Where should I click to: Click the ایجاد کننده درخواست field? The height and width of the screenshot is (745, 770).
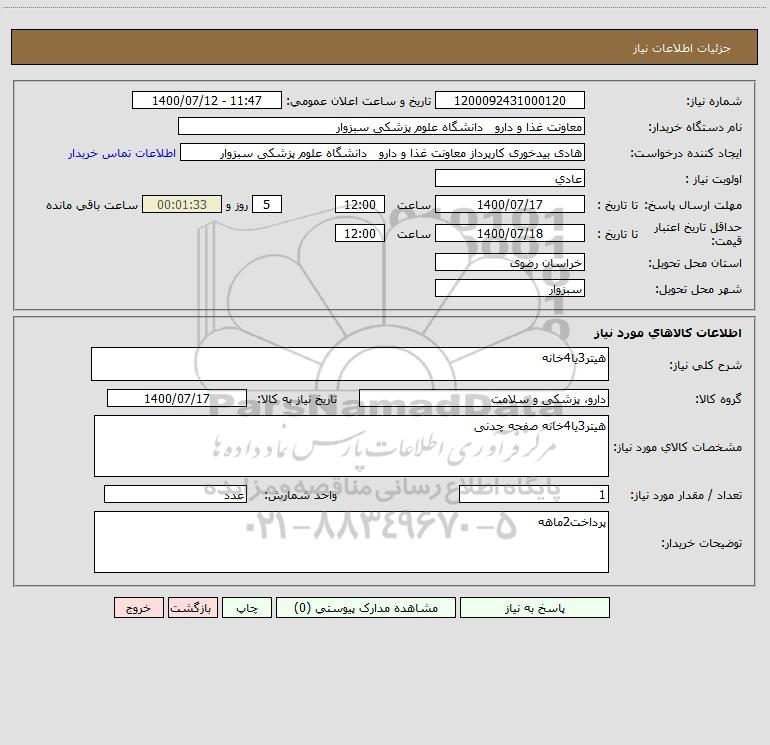[383, 152]
